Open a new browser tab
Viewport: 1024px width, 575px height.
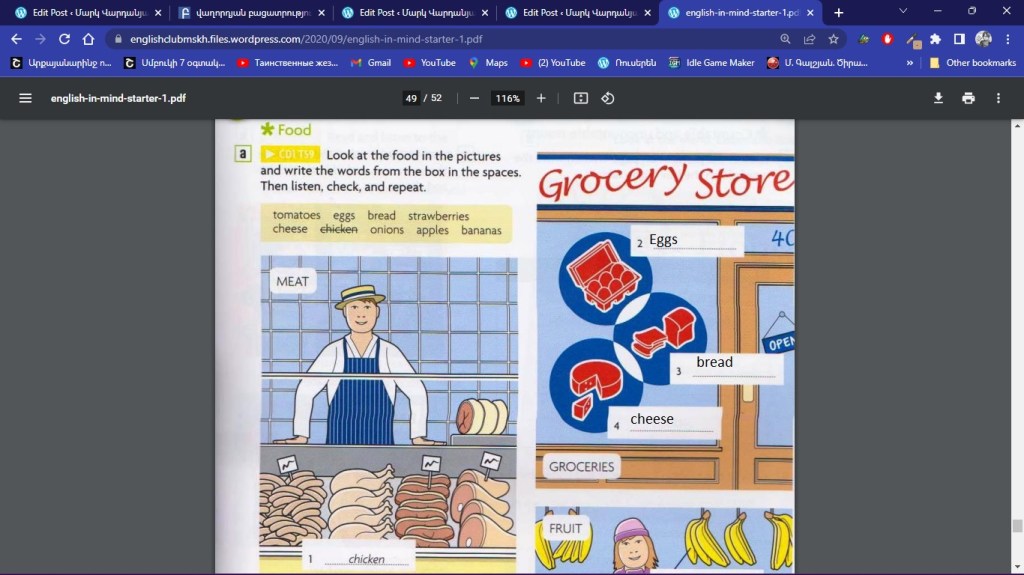pyautogui.click(x=838, y=12)
